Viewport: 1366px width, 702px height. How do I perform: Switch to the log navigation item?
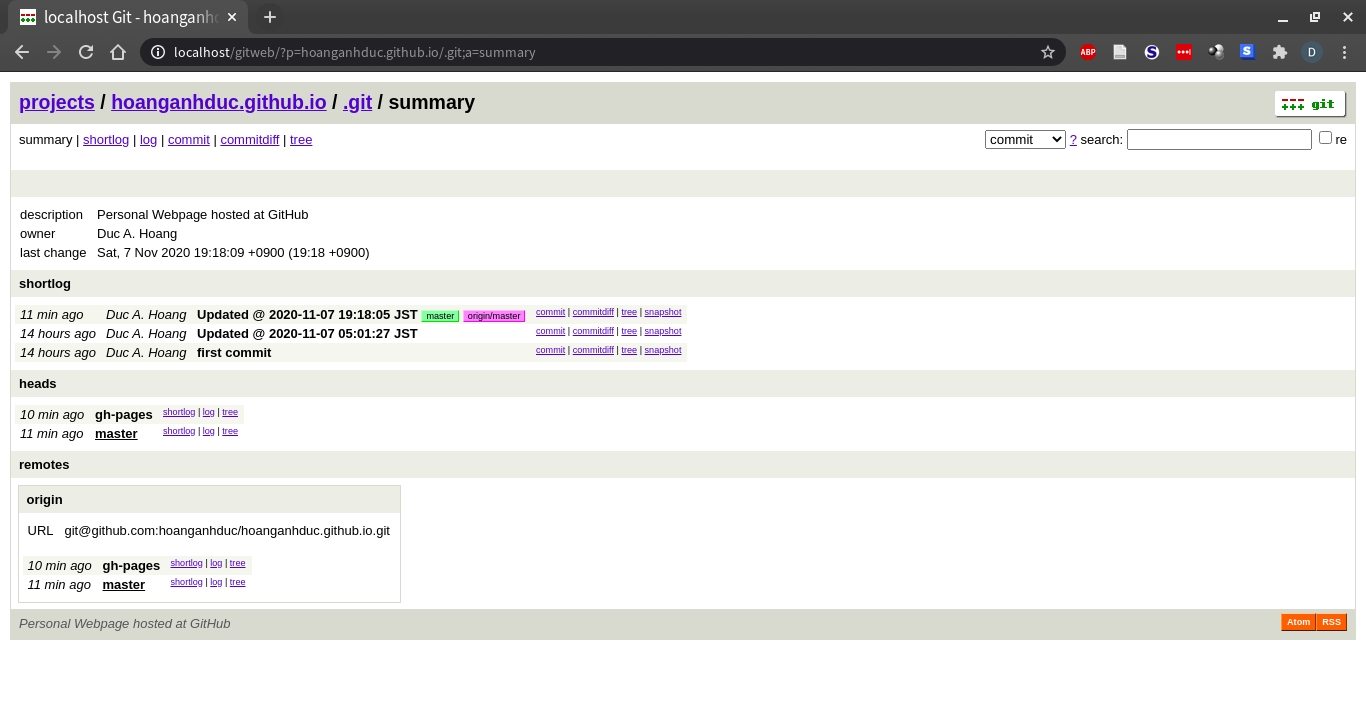pos(148,140)
